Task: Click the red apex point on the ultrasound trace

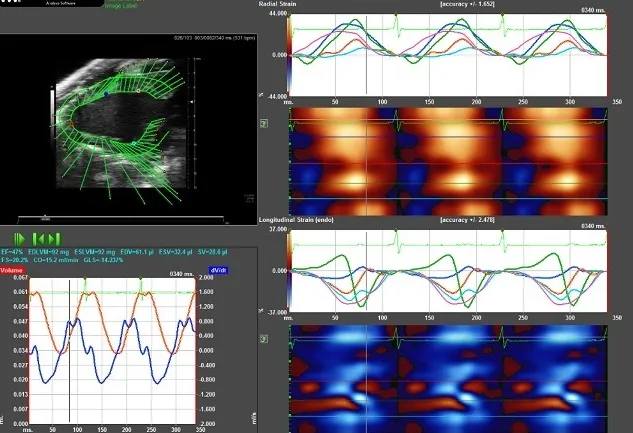Action: pyautogui.click(x=72, y=123)
